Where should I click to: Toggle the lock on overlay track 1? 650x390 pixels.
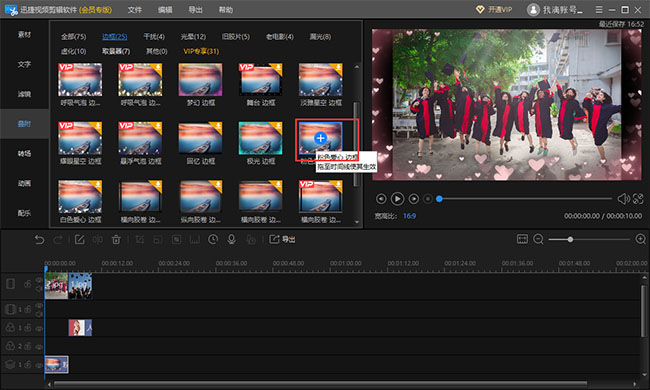[27, 365]
